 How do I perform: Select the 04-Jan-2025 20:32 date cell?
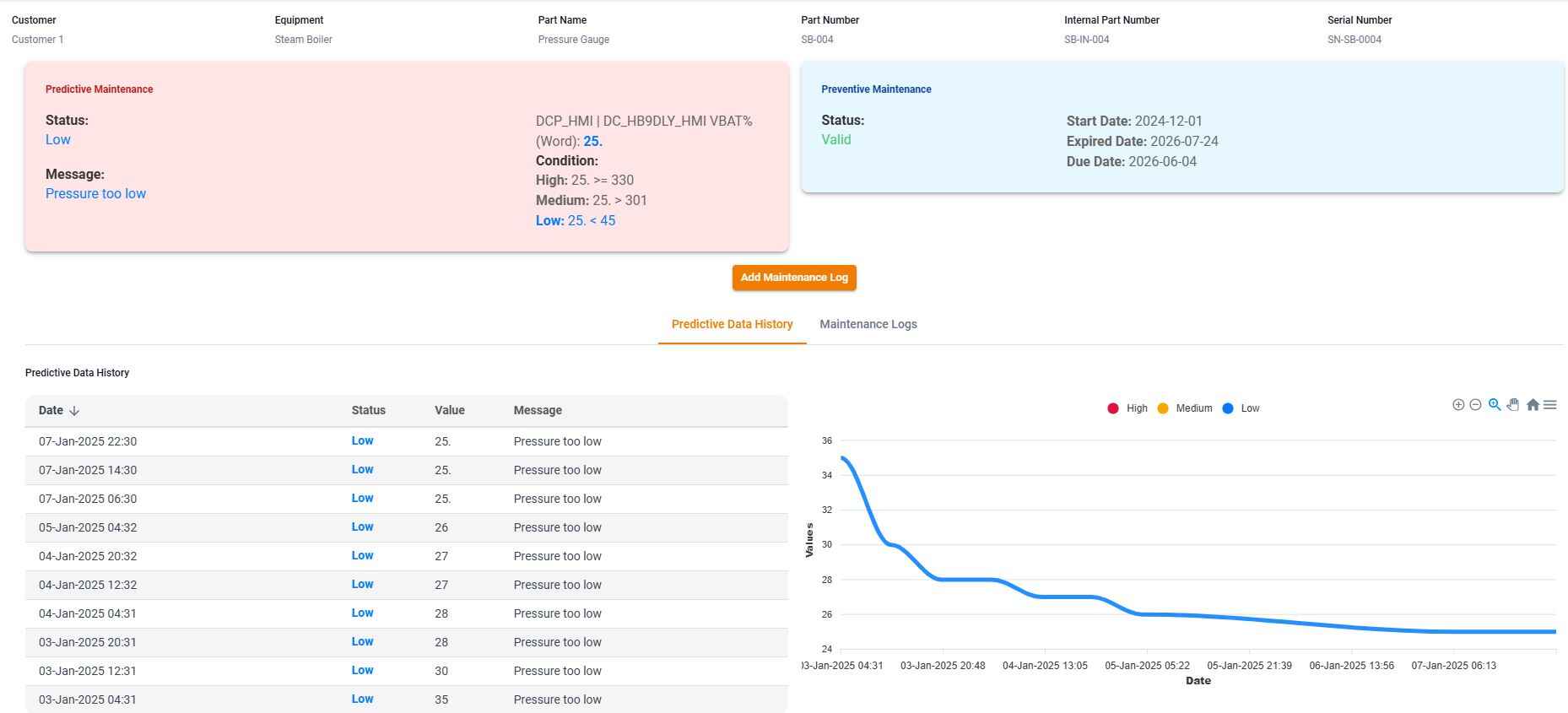(x=88, y=556)
